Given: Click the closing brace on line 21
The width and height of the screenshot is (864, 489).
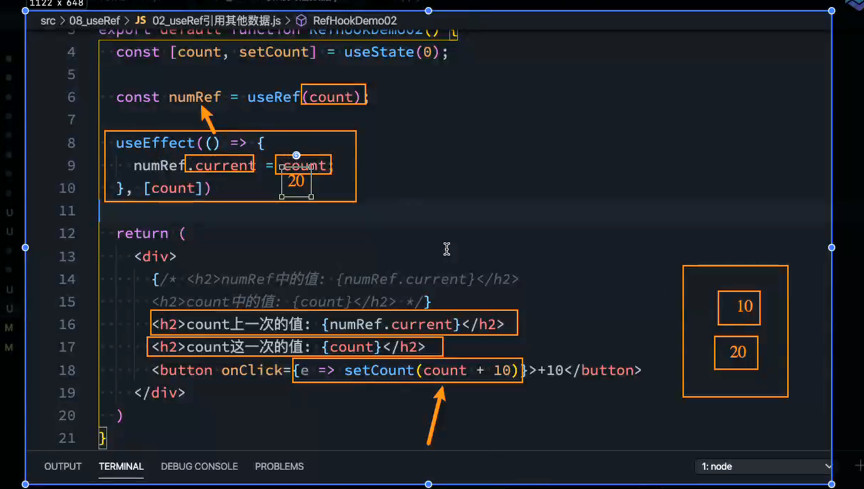Looking at the screenshot, I should pyautogui.click(x=102, y=438).
